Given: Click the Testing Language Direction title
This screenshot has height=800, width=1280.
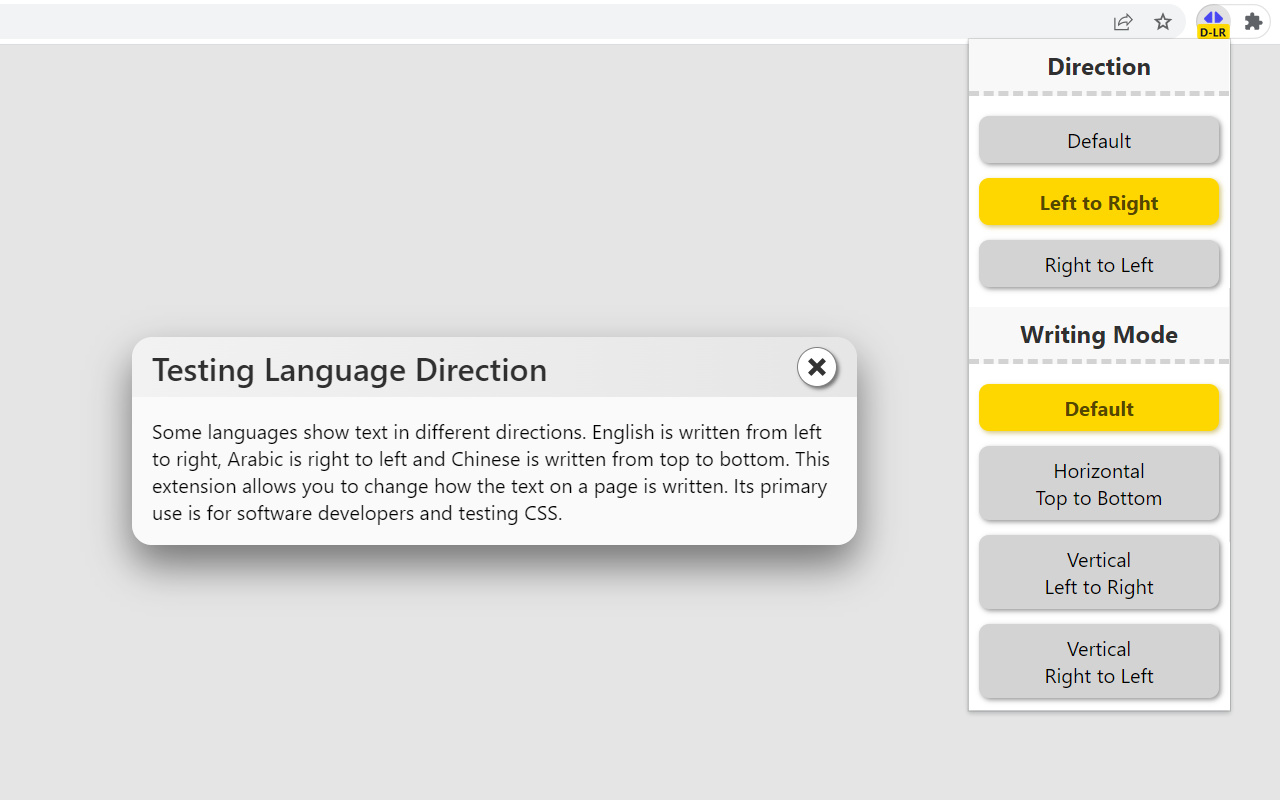Looking at the screenshot, I should coord(350,370).
